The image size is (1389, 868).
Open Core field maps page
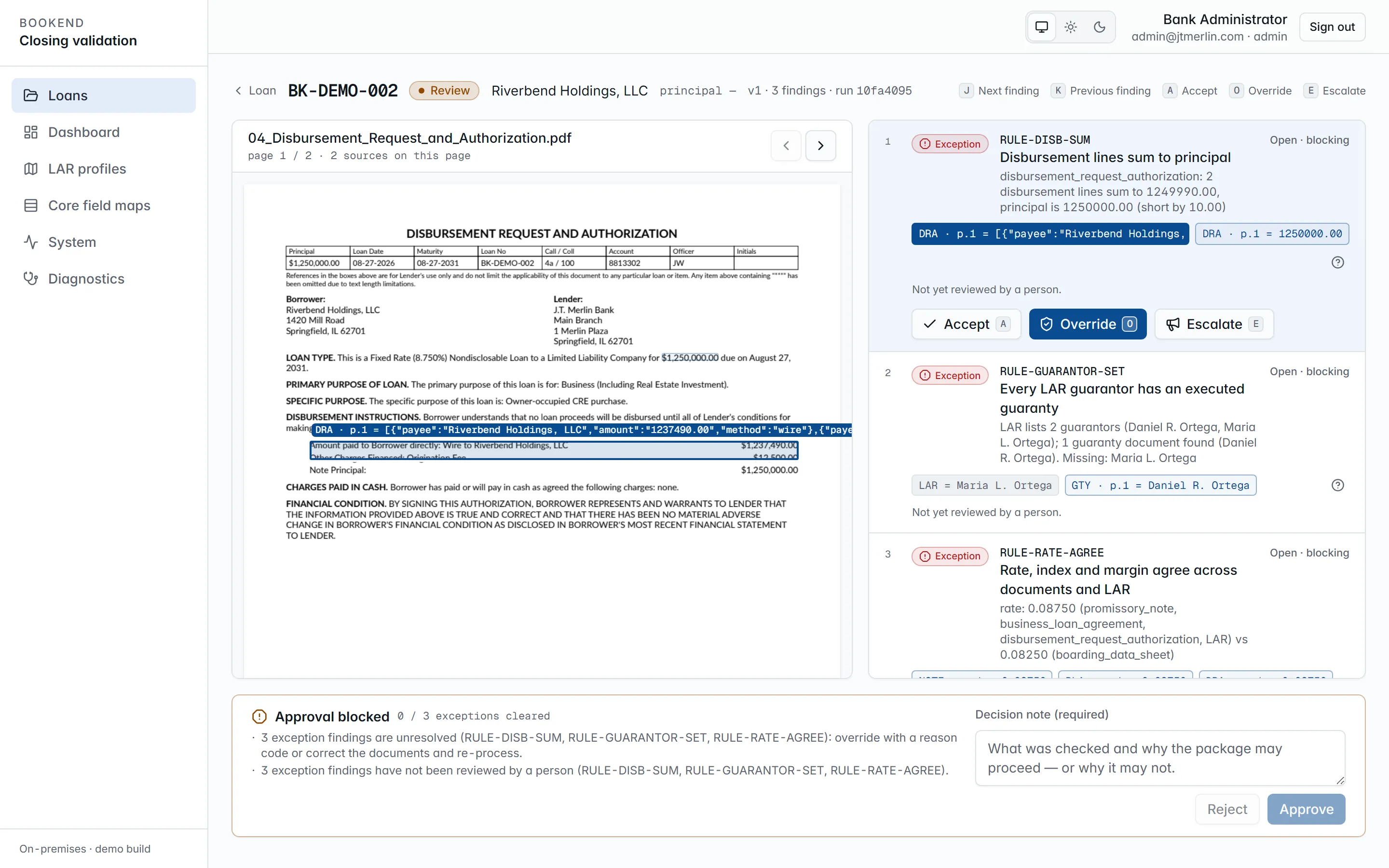click(103, 205)
